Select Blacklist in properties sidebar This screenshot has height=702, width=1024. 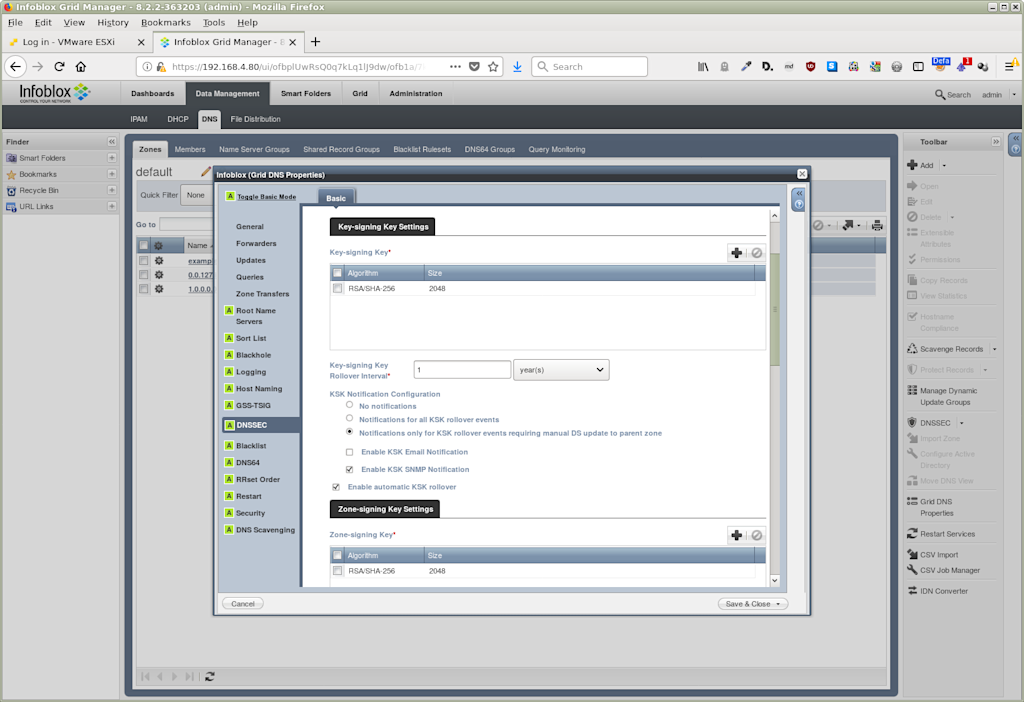pyautogui.click(x=251, y=446)
